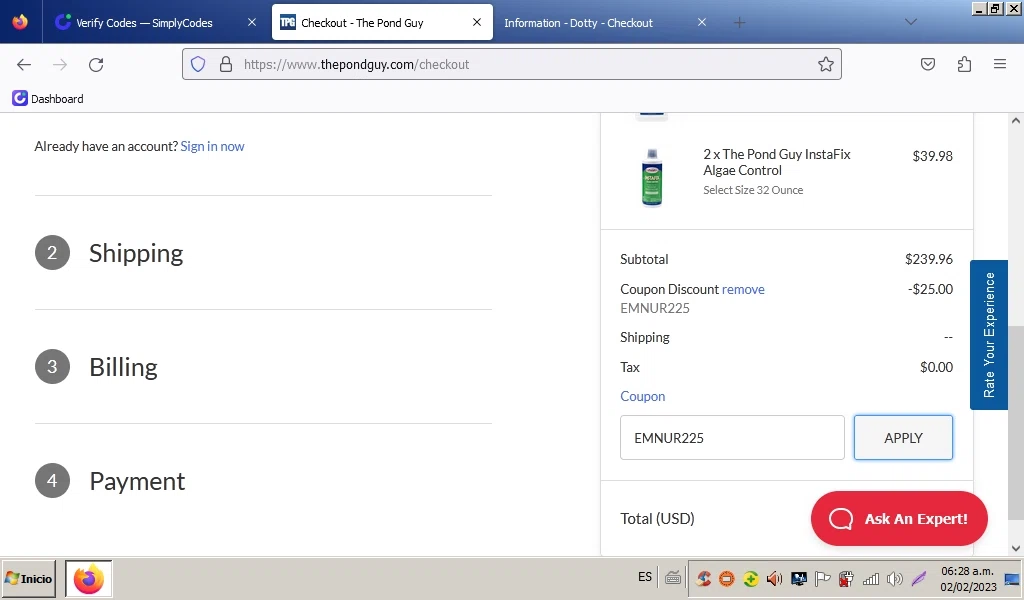
Task: Click the purple feather tray icon
Action: [x=919, y=578]
